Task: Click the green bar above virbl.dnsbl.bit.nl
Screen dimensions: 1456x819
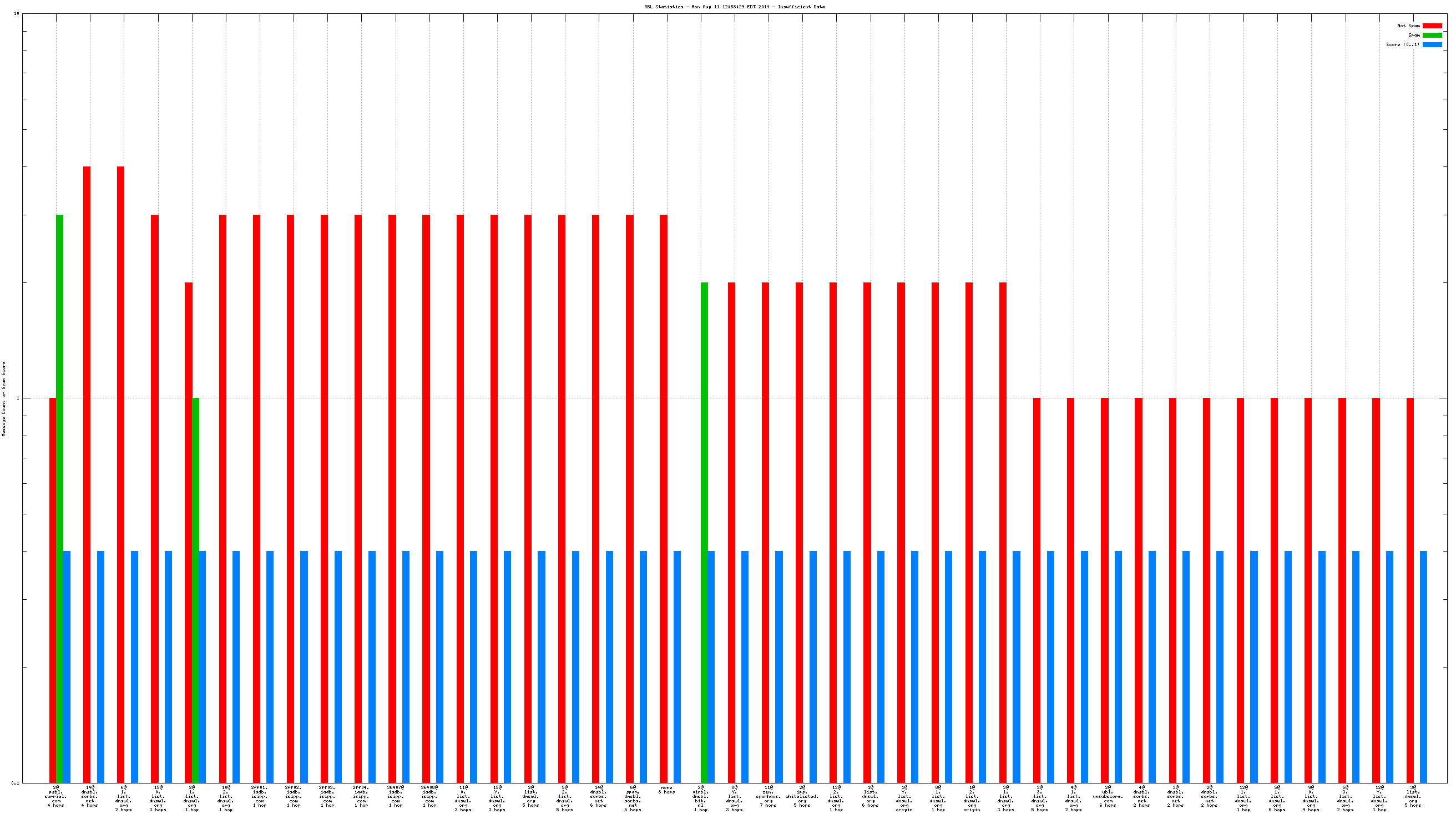Action: [704, 532]
